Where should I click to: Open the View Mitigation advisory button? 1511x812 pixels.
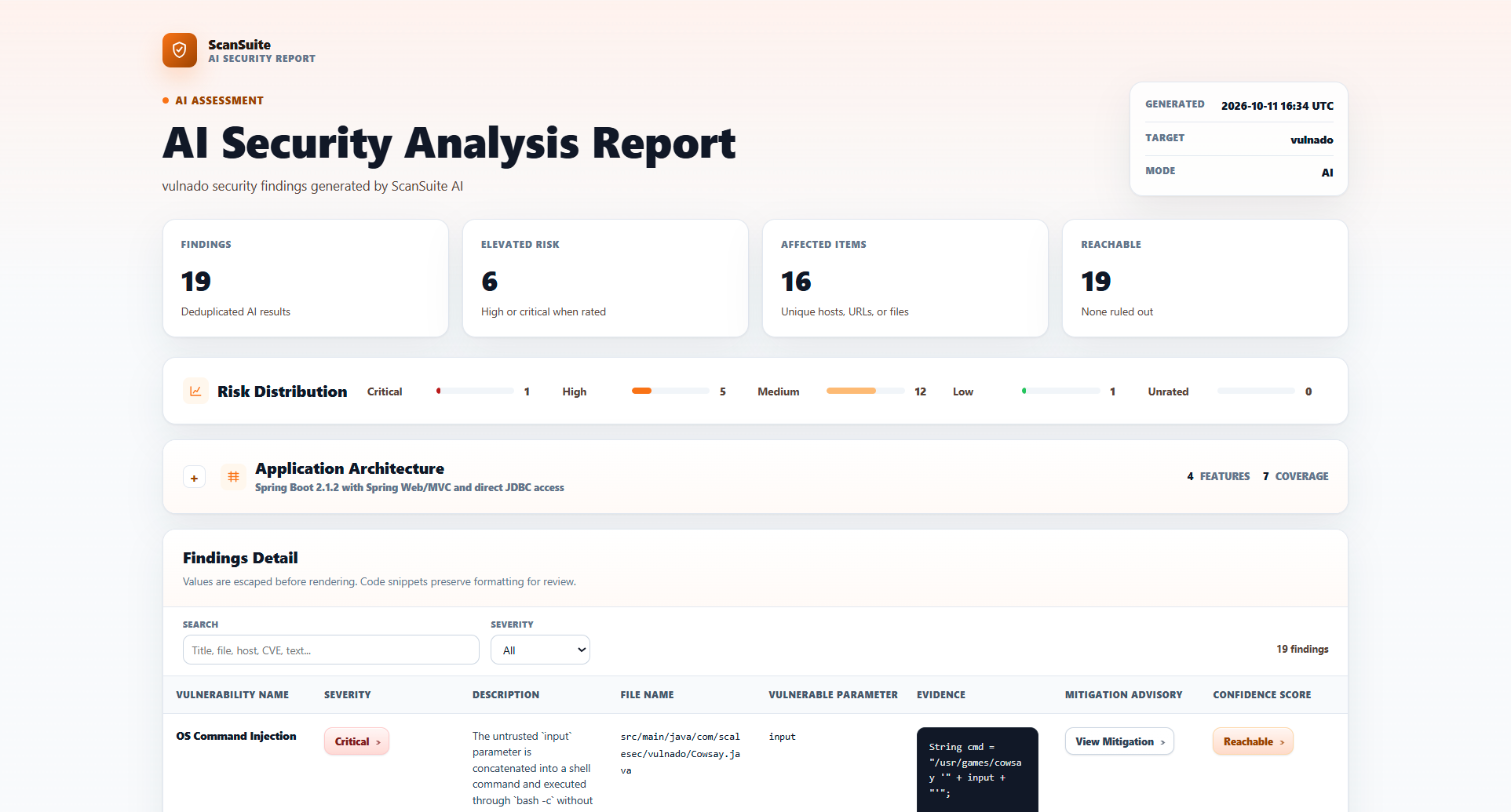point(1119,741)
